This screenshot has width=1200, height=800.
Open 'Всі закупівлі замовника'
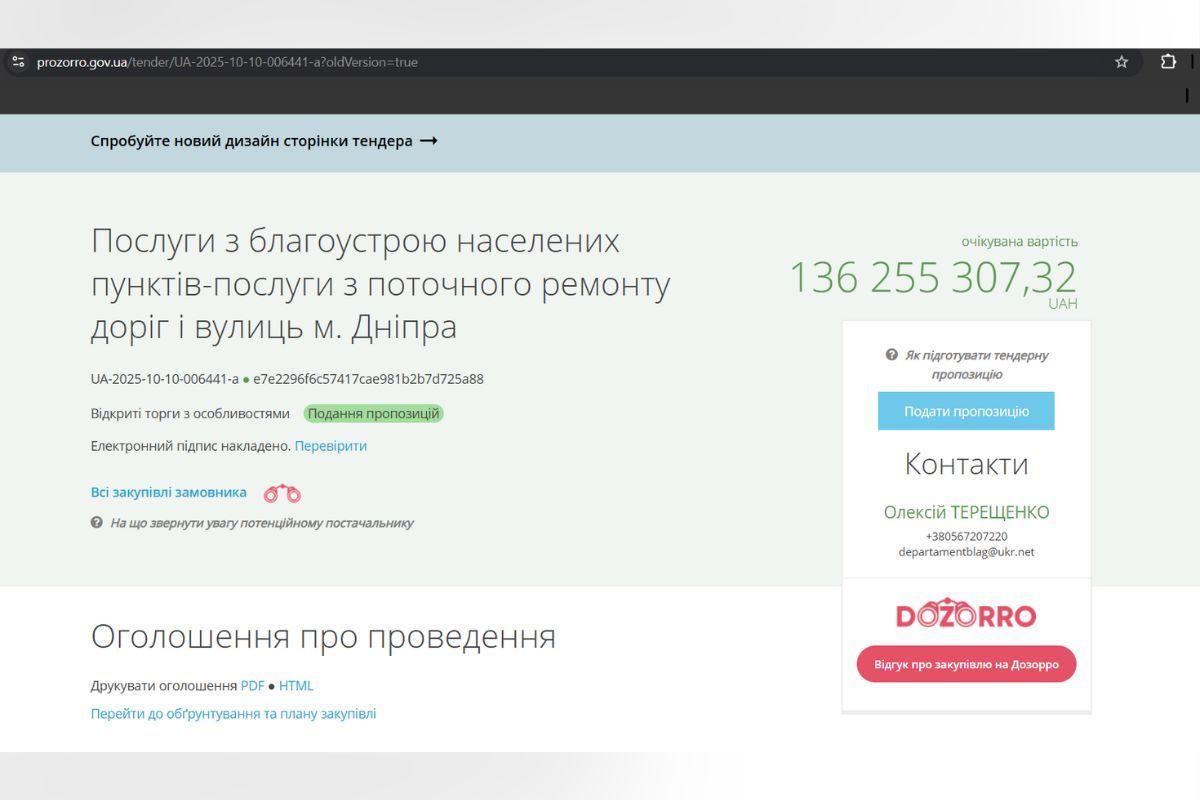(x=168, y=492)
